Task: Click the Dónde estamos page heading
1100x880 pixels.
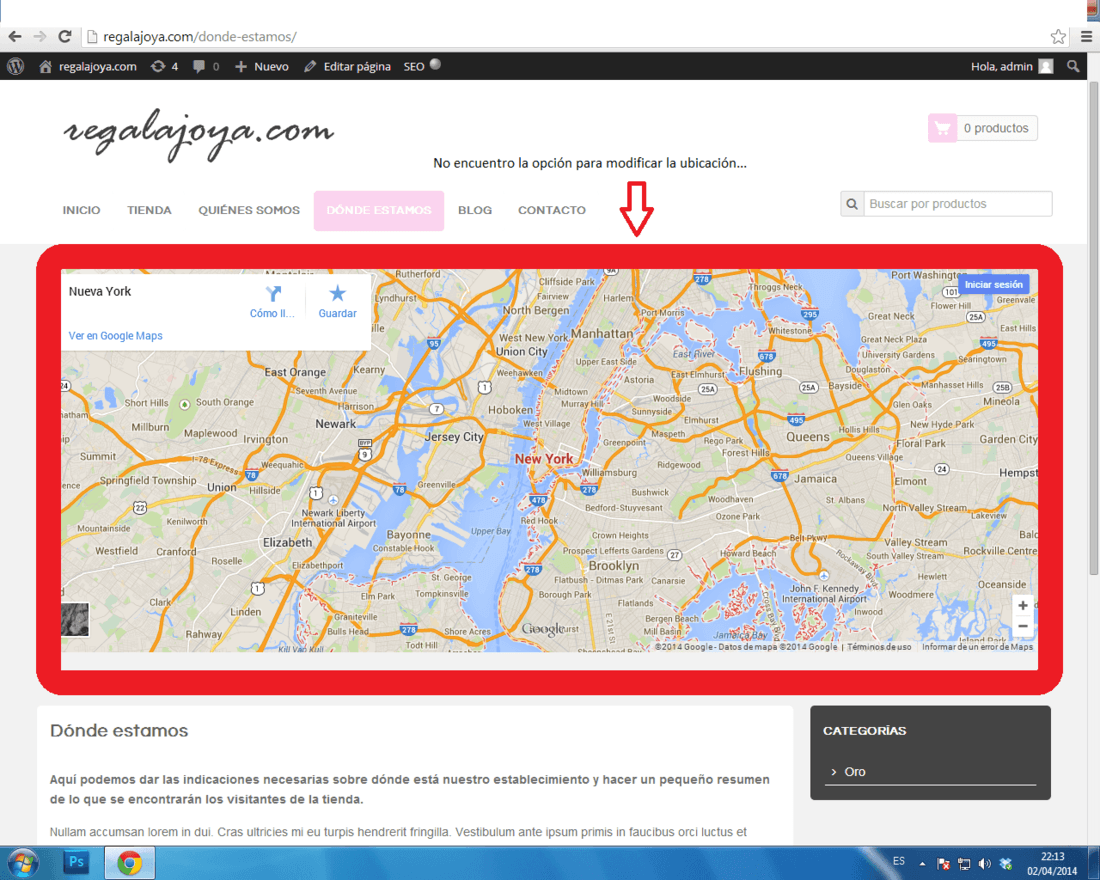Action: pos(119,731)
